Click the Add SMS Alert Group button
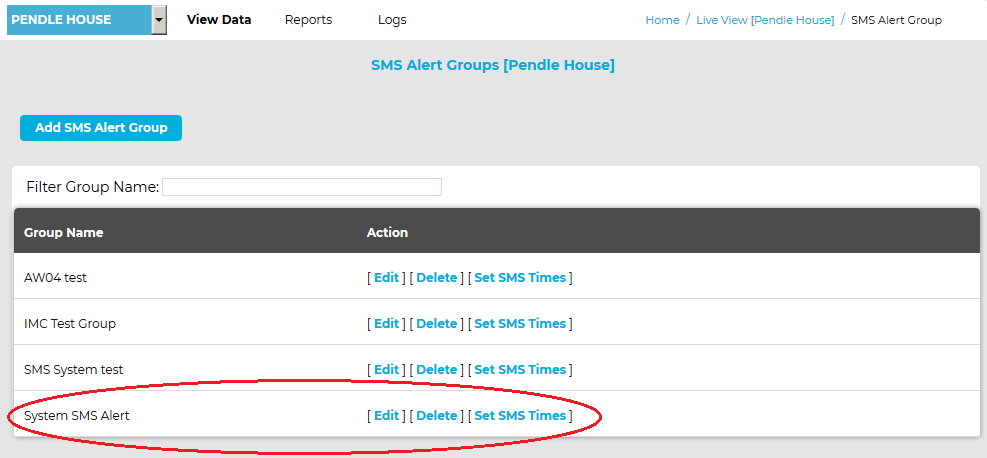 (101, 128)
